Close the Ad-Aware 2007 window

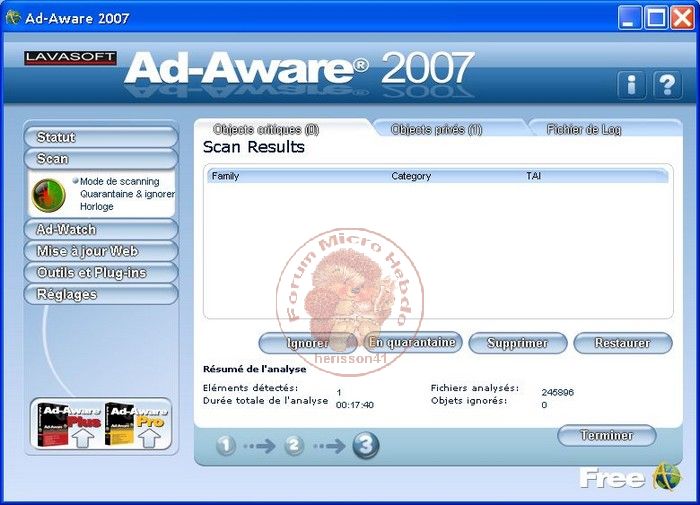683,18
